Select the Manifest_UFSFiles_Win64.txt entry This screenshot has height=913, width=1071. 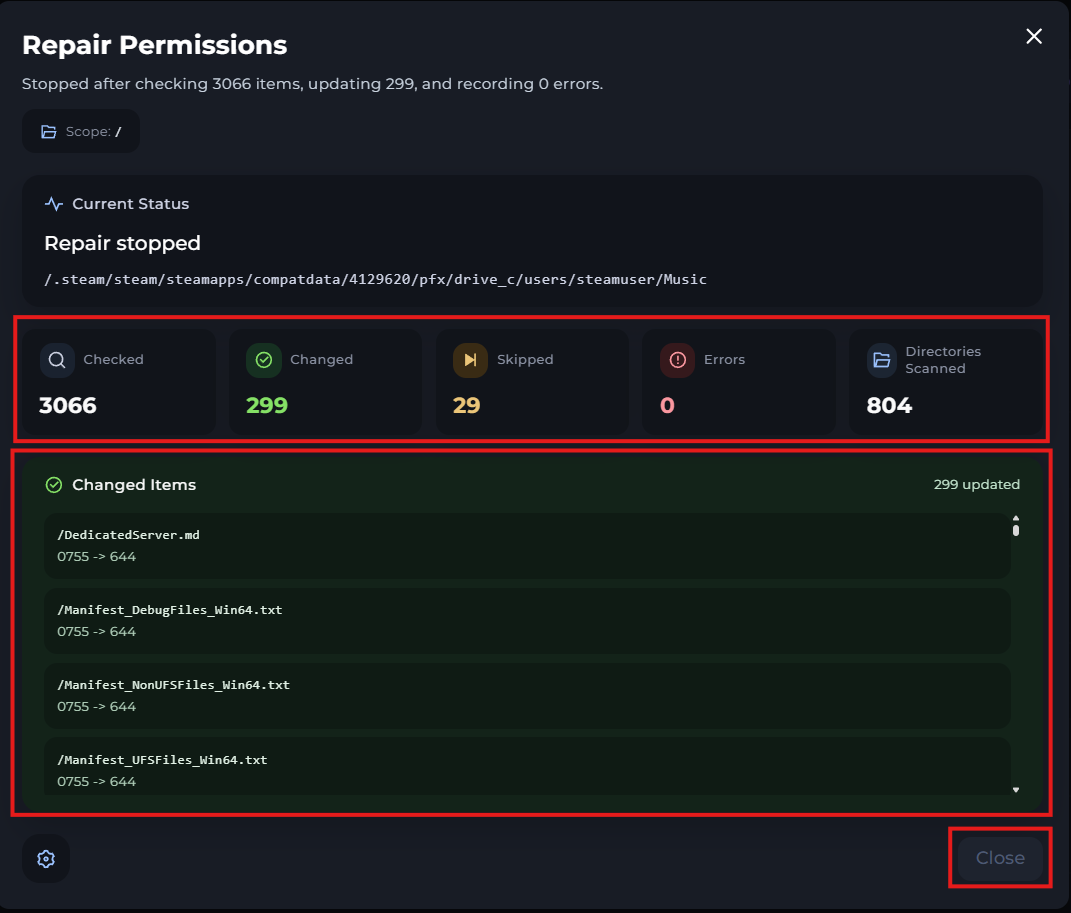point(527,768)
